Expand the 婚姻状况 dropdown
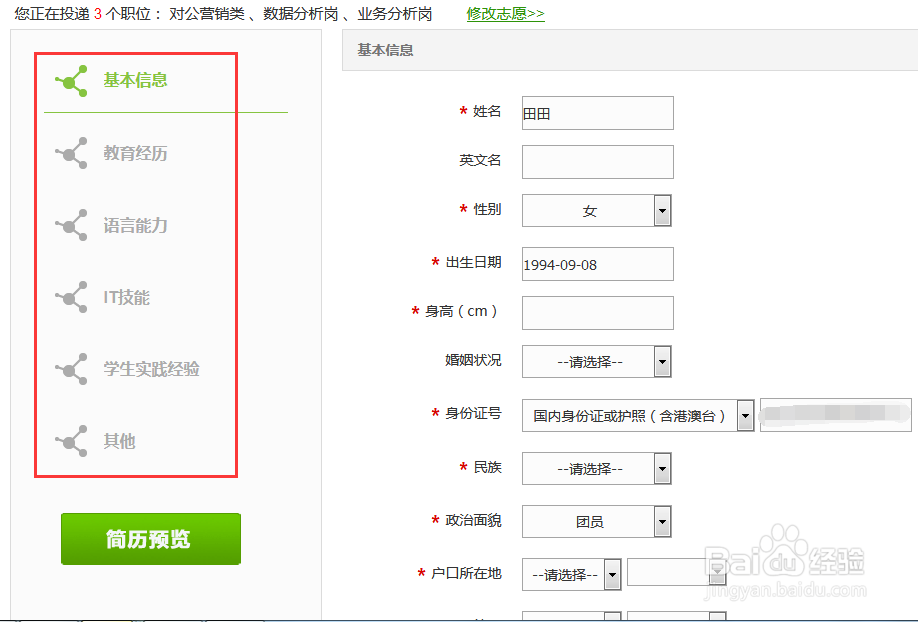 597,362
